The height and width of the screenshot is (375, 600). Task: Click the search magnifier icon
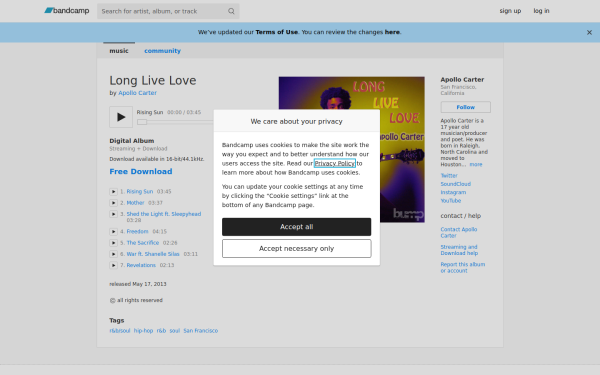click(231, 11)
